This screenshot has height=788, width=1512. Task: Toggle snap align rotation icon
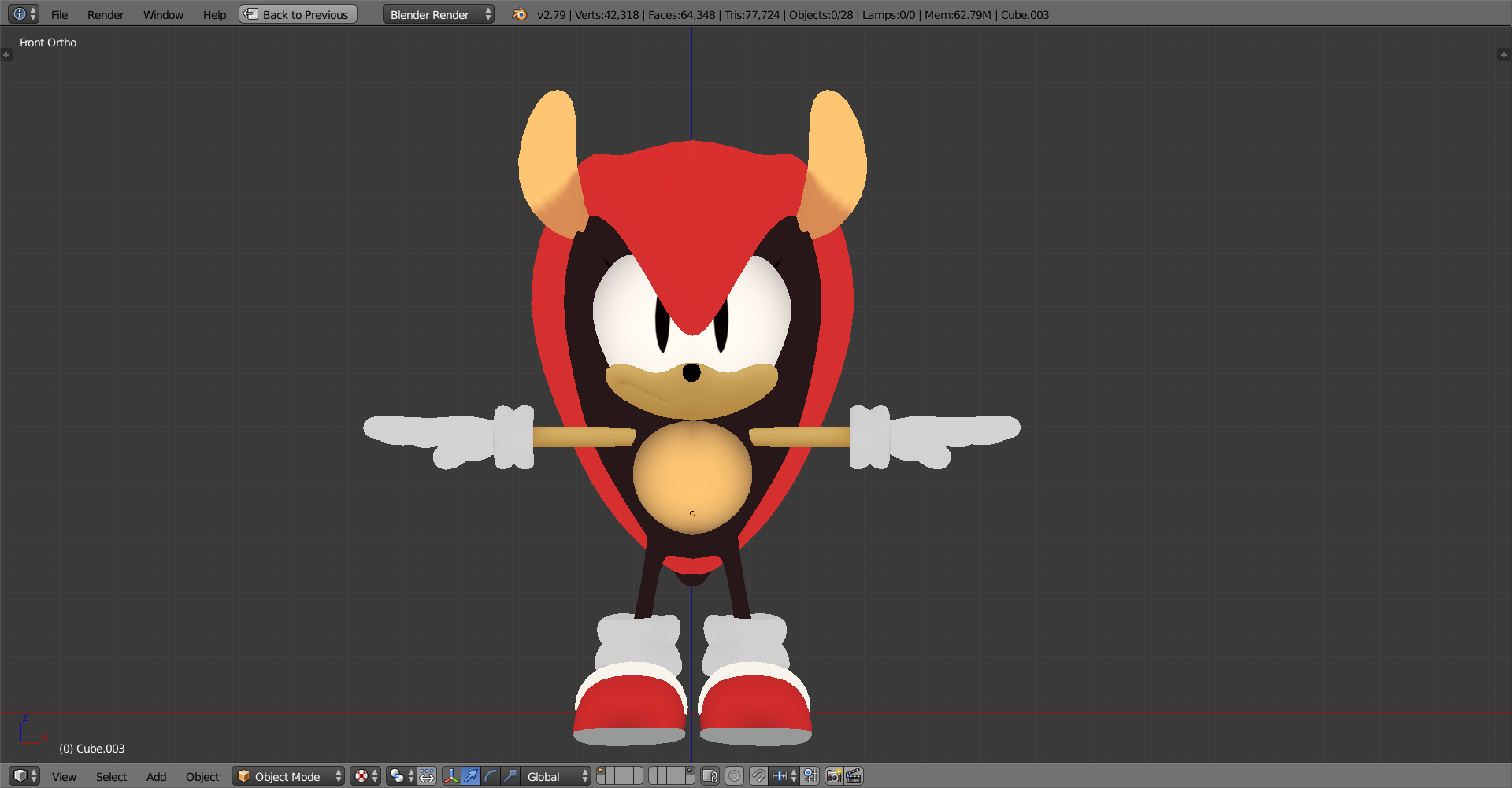pyautogui.click(x=810, y=776)
